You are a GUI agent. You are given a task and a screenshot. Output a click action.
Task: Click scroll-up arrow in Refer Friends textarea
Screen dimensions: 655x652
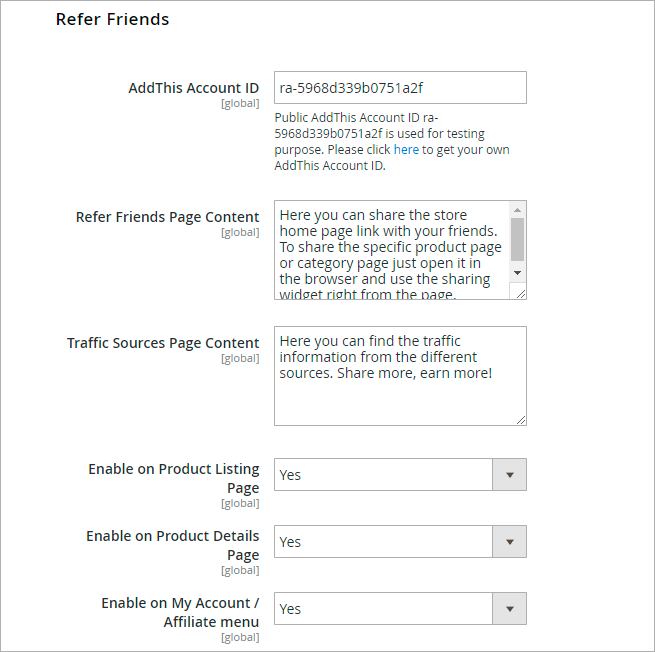517,210
